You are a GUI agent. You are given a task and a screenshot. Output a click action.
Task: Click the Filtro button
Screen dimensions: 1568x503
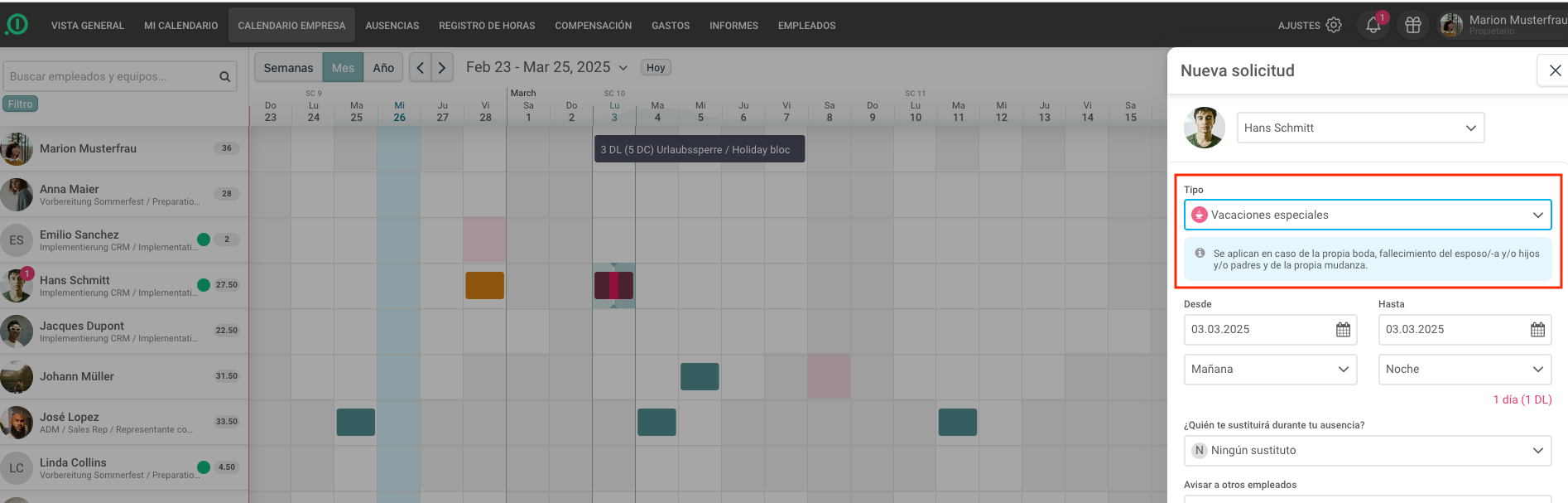click(x=21, y=104)
